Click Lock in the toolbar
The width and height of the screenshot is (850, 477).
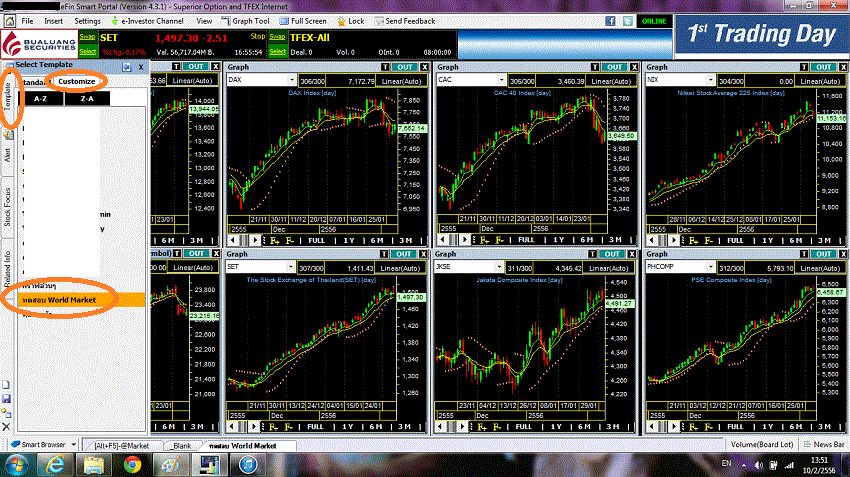(x=351, y=21)
